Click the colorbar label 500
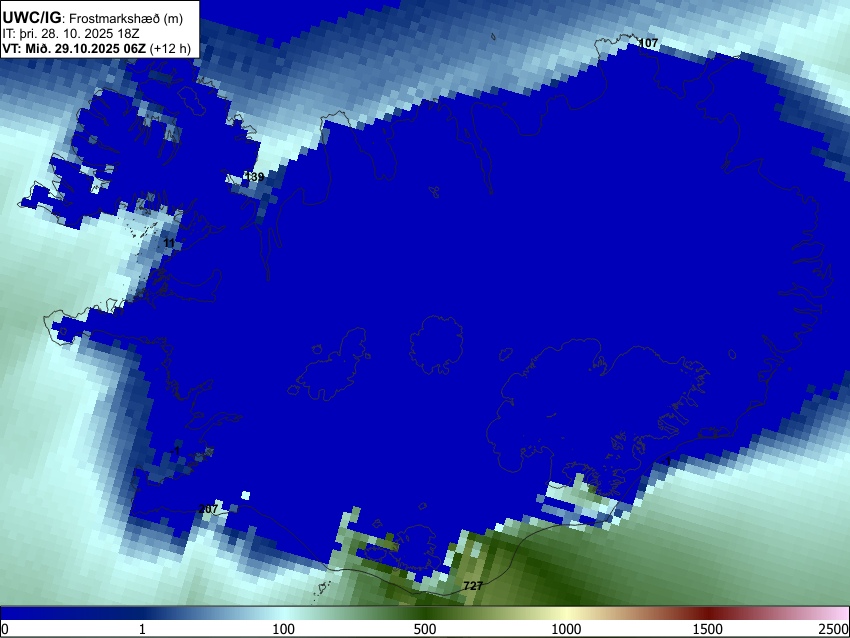Screen dimensions: 850x638 [x=425, y=629]
